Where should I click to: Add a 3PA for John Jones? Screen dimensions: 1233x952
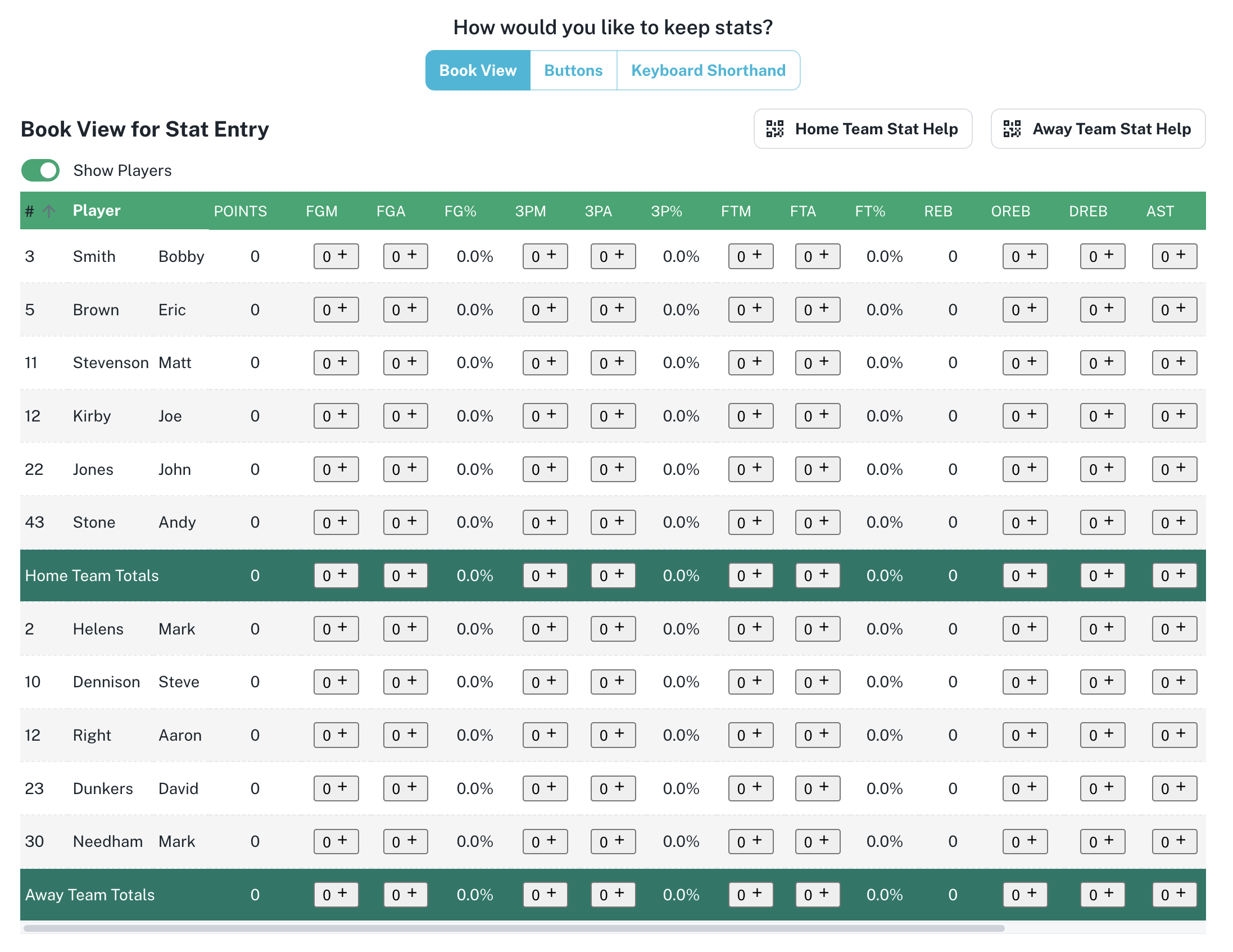[x=613, y=469]
